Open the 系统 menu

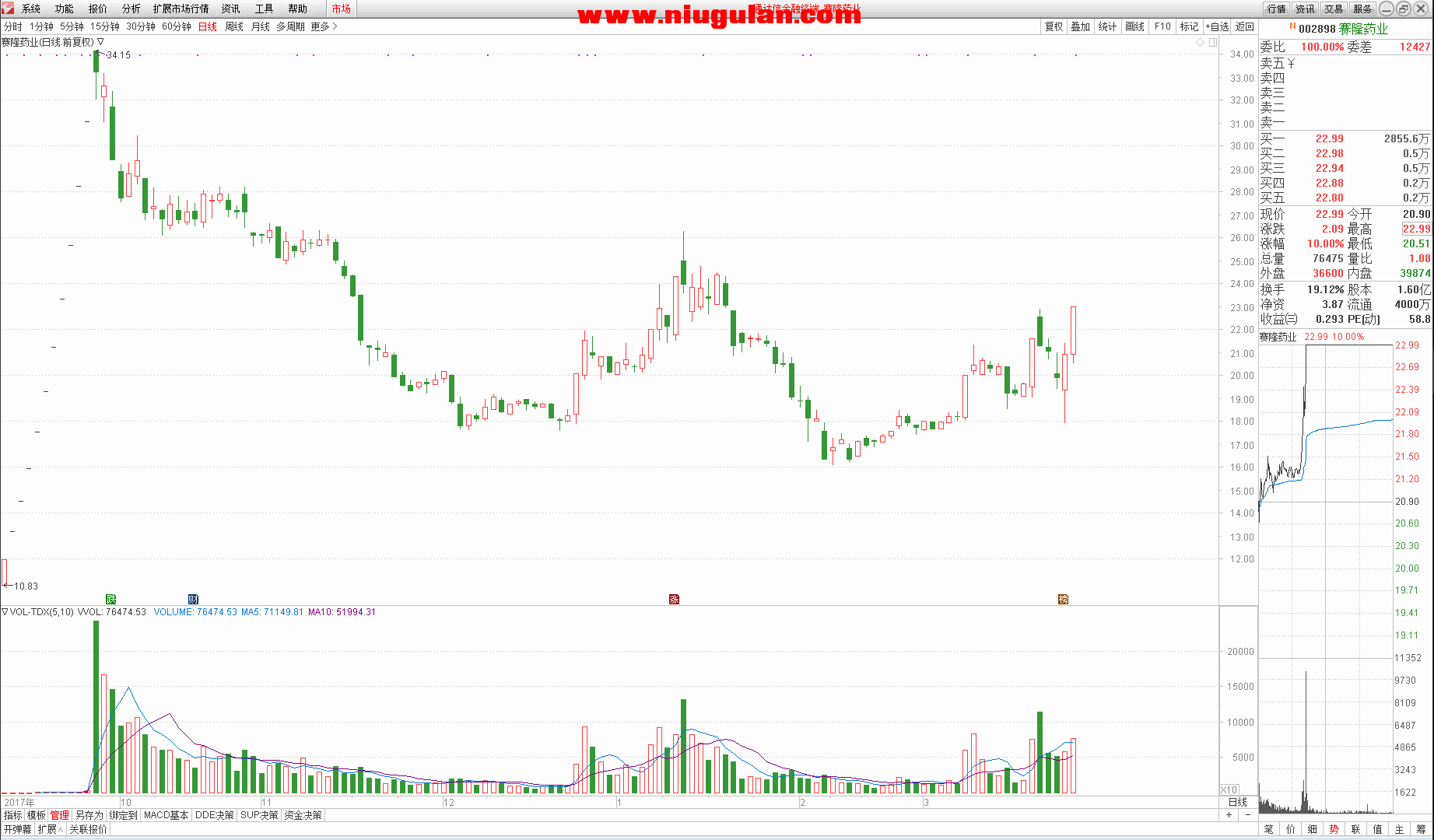tap(31, 9)
